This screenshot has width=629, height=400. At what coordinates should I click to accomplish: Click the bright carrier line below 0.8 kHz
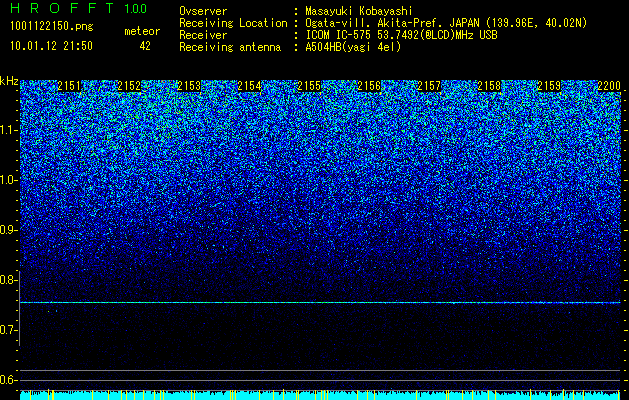pos(320,303)
